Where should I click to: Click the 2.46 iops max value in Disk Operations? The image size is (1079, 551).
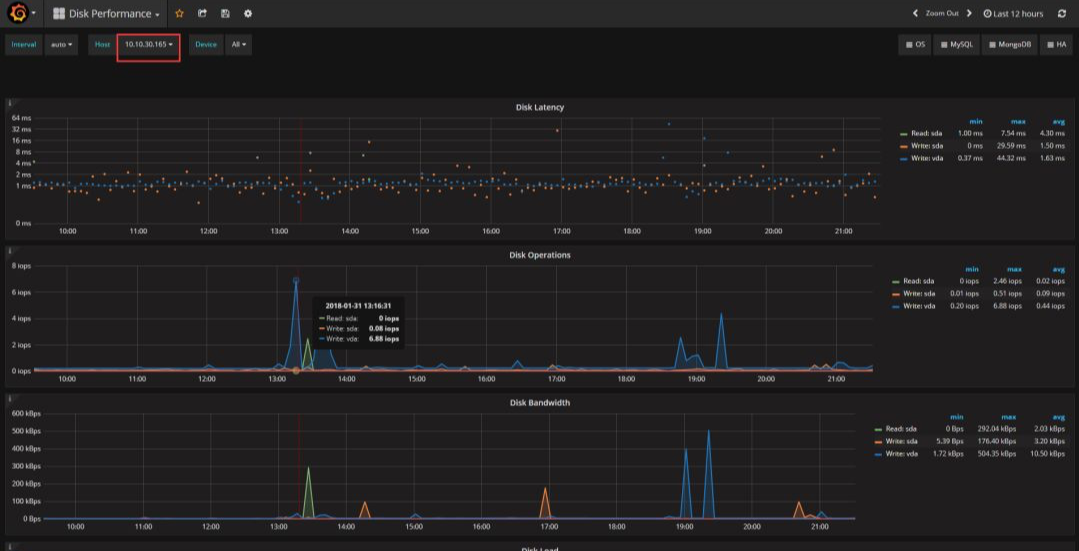pyautogui.click(x=1009, y=281)
